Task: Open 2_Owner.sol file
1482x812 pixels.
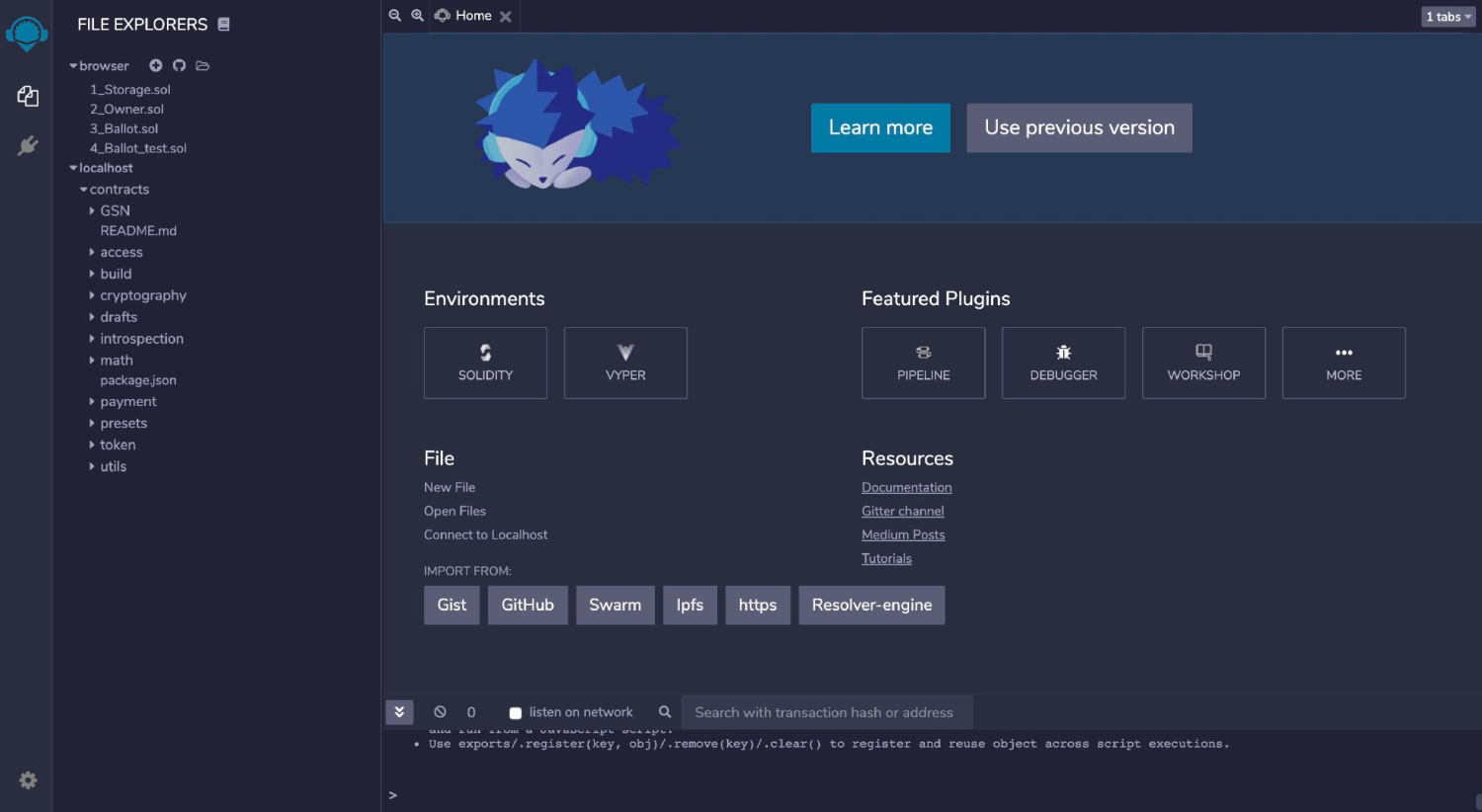Action: tap(126, 109)
